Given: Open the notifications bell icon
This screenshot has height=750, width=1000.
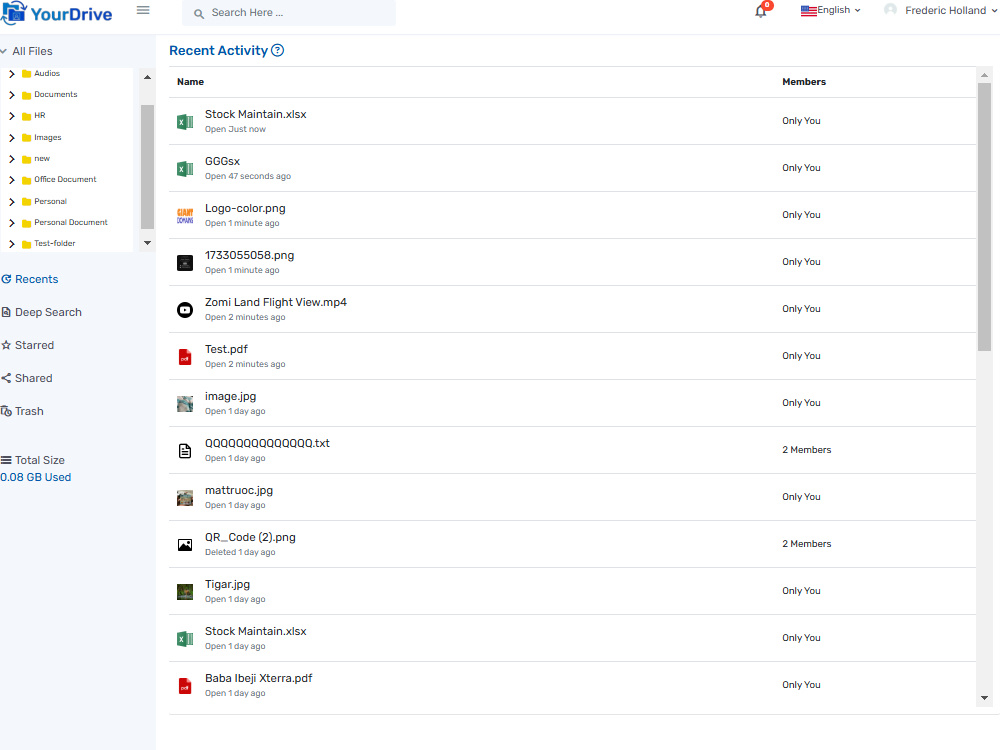Looking at the screenshot, I should click(x=760, y=11).
